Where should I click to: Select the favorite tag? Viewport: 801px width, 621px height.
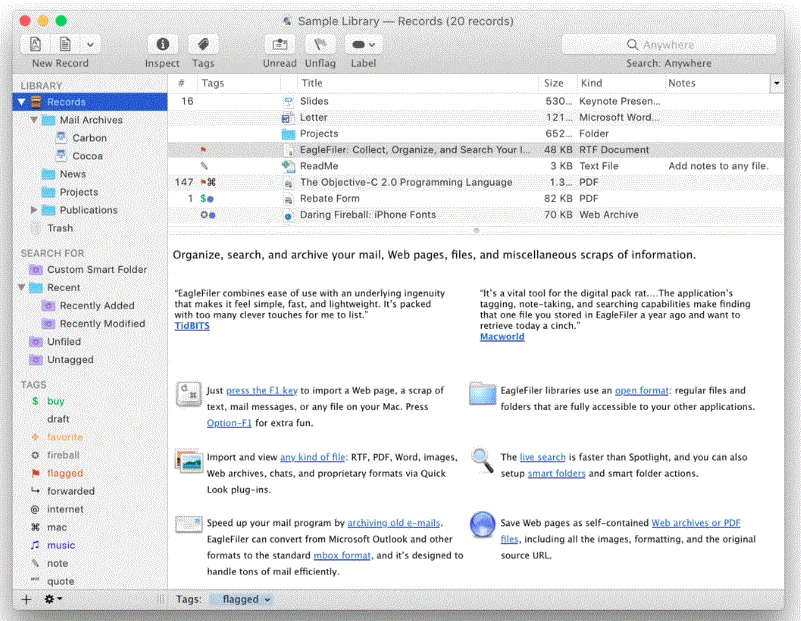point(64,437)
